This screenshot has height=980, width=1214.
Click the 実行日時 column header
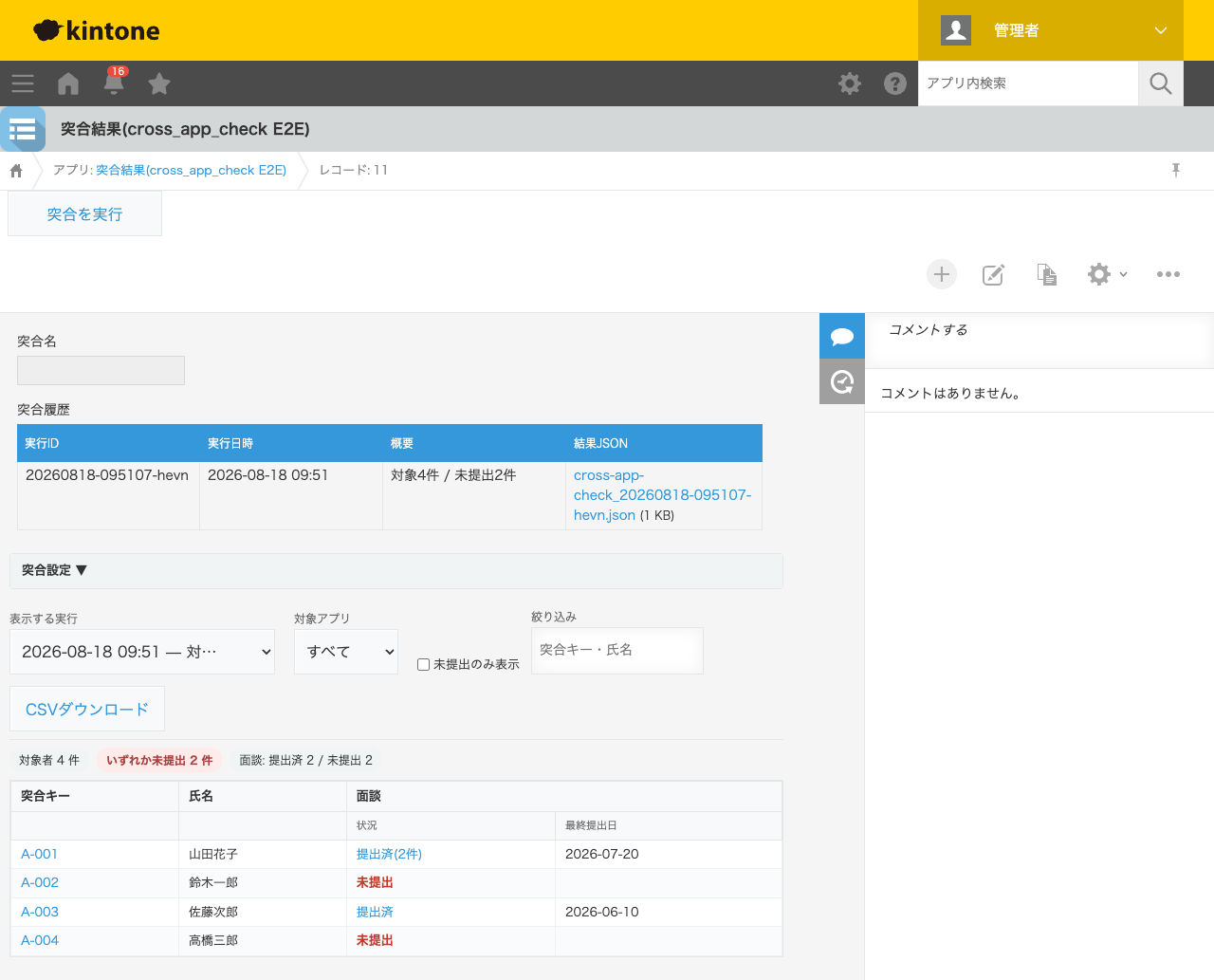click(291, 443)
